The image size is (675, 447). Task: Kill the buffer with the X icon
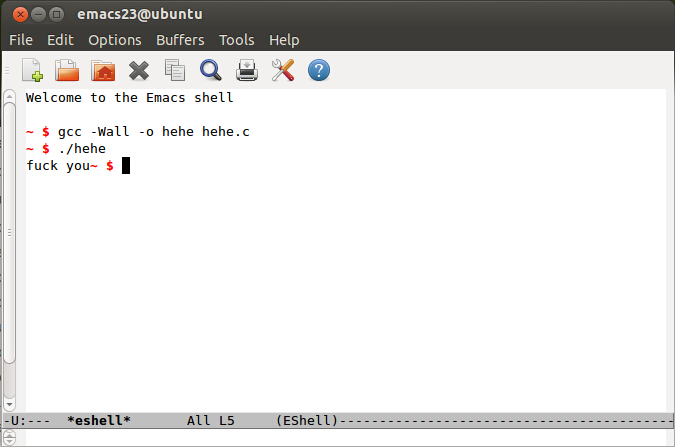pos(139,71)
